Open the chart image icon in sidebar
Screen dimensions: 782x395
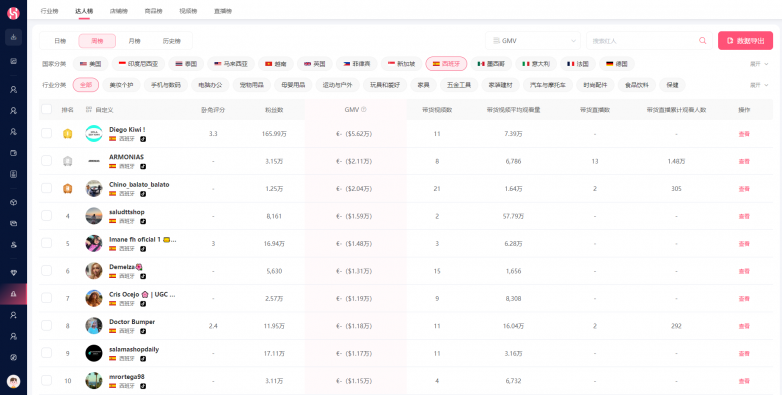tap(13, 61)
